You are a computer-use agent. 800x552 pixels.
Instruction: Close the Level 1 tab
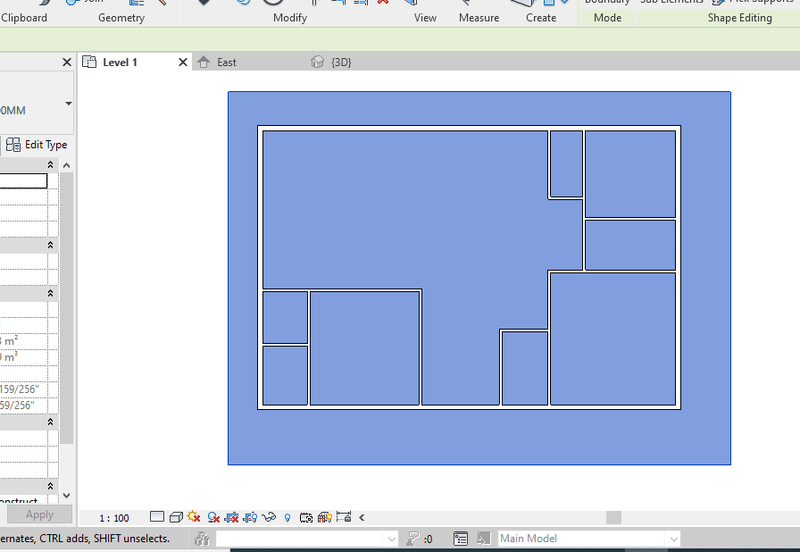point(183,62)
